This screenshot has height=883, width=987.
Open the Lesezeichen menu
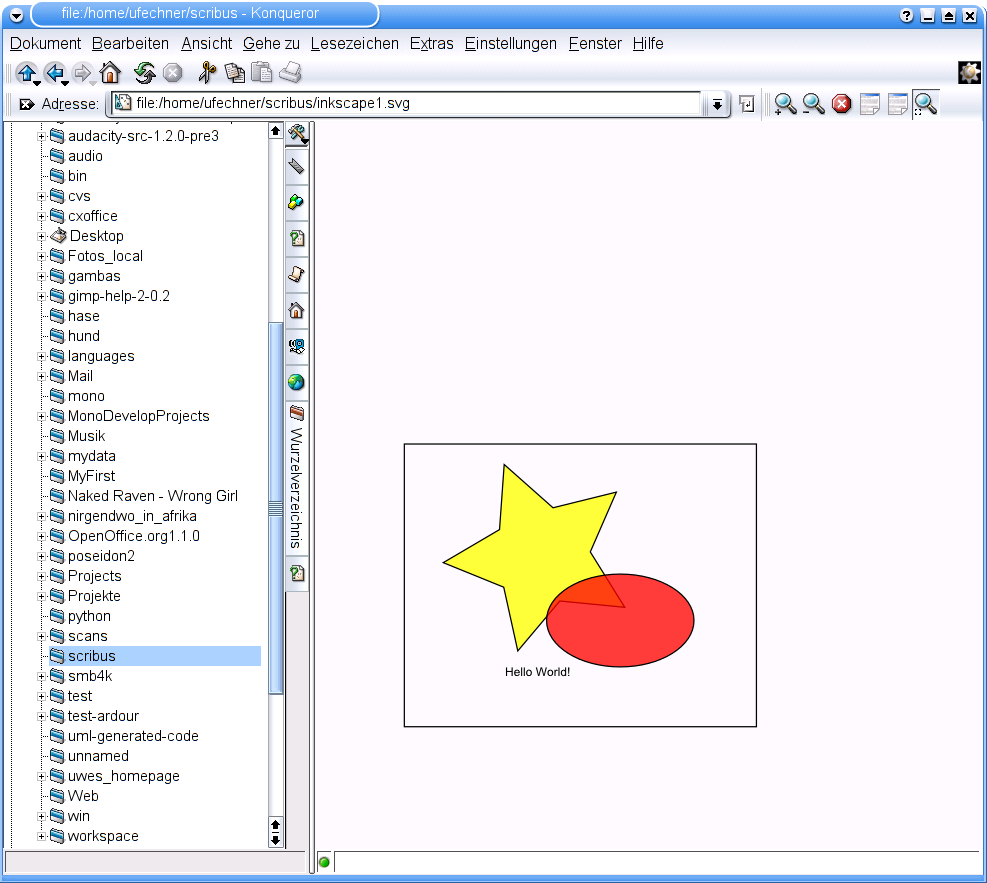(354, 44)
